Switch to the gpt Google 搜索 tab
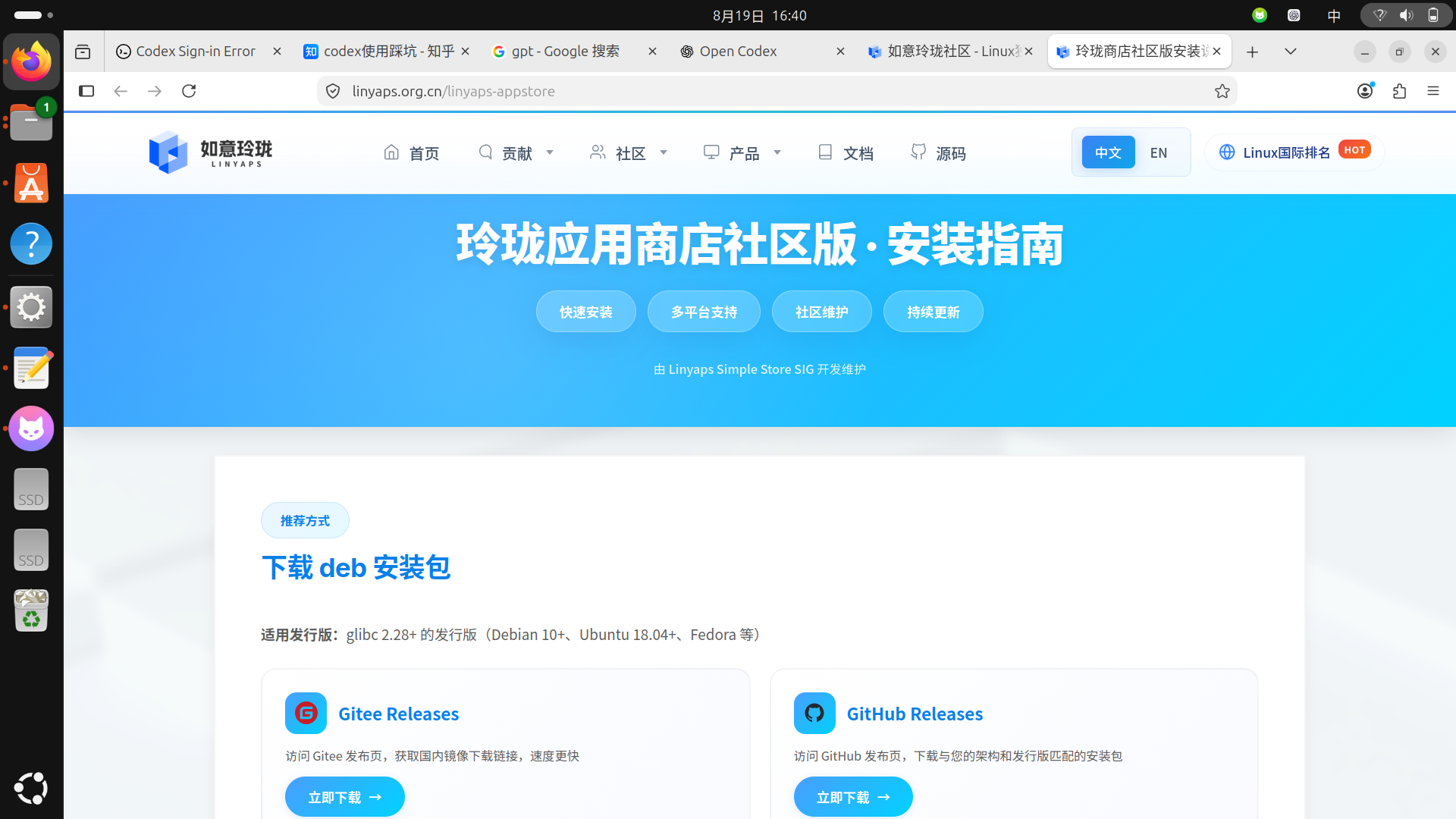Image resolution: width=1456 pixels, height=819 pixels. 573,52
